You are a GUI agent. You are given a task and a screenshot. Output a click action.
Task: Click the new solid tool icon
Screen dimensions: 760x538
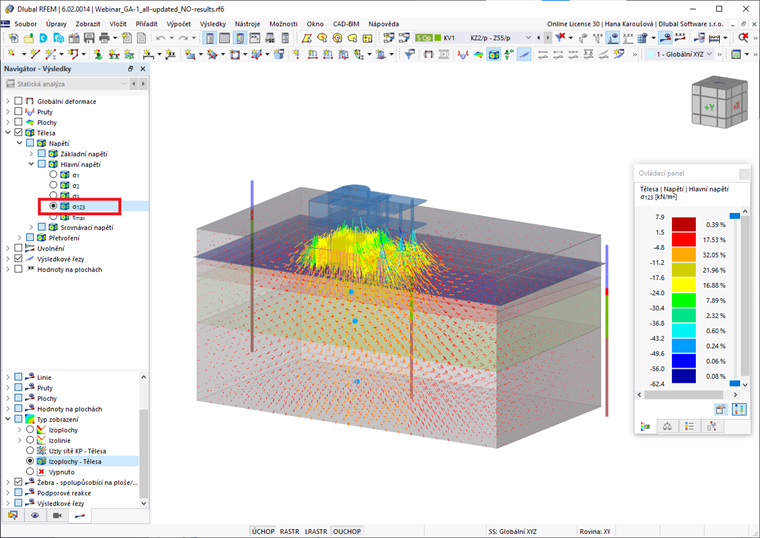pos(256,54)
